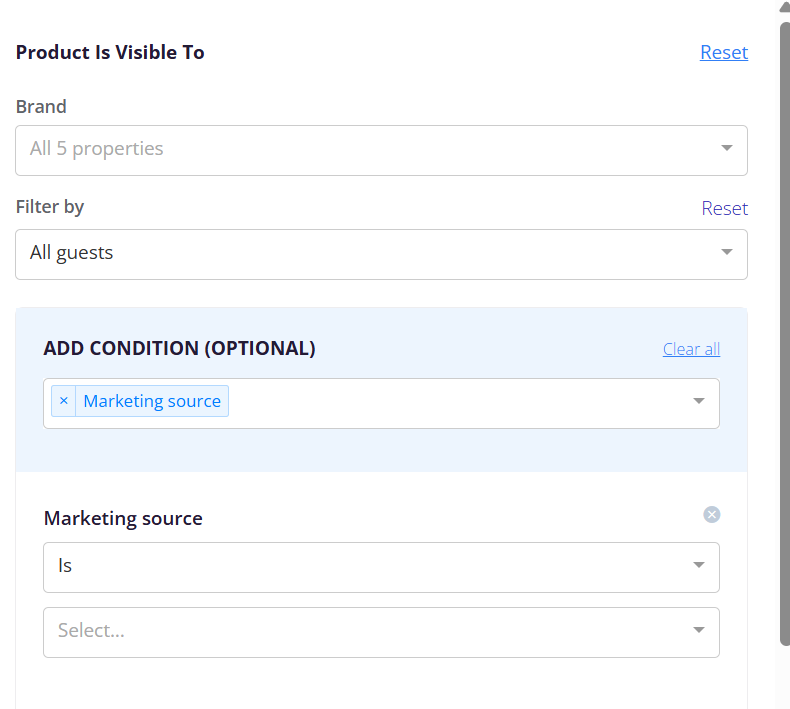This screenshot has height=709, width=790.
Task: Click empty area of condition multi-select field
Action: pos(453,403)
